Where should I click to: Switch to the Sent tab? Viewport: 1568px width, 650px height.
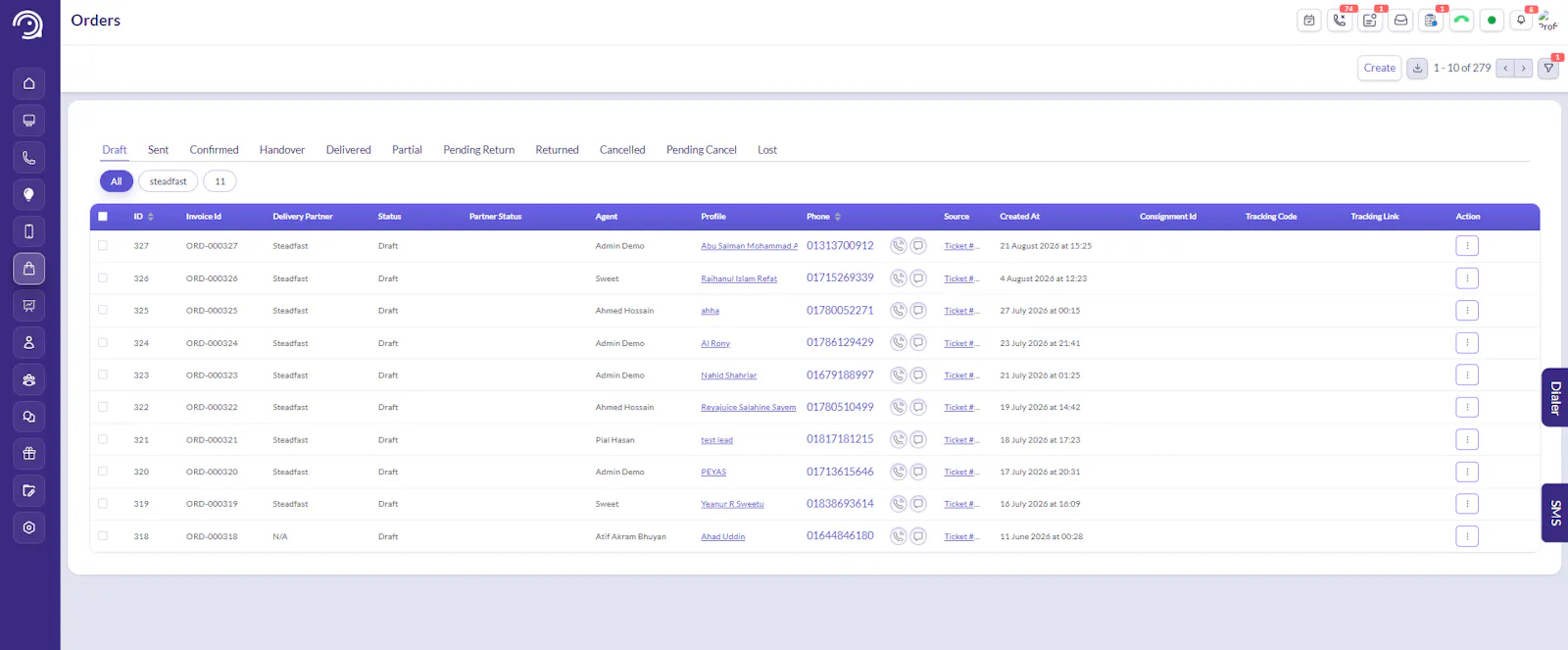[x=158, y=150]
